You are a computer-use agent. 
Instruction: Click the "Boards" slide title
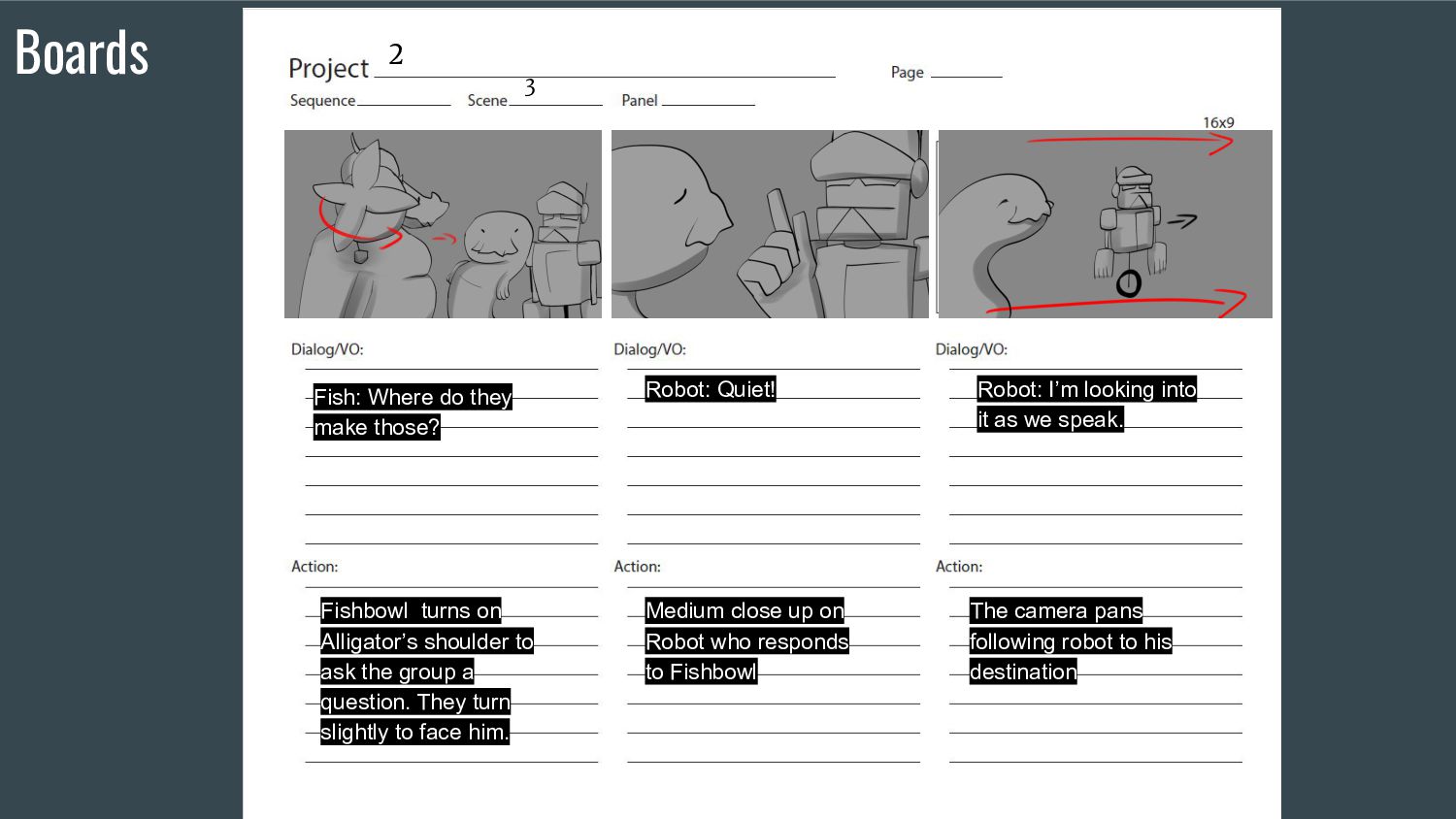83,52
